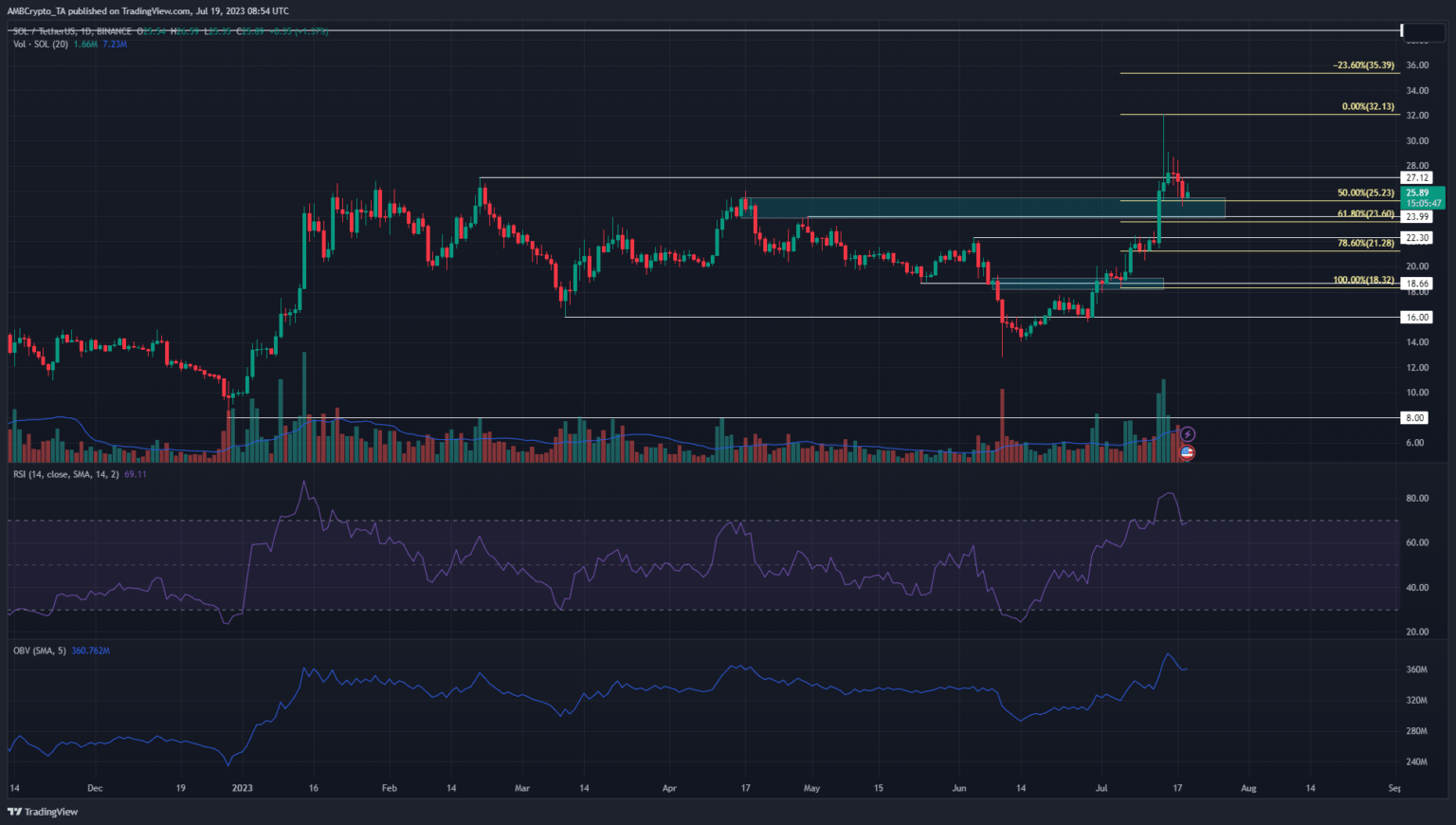Click the 22.30 price level label
This screenshot has height=825, width=1456.
point(1417,238)
